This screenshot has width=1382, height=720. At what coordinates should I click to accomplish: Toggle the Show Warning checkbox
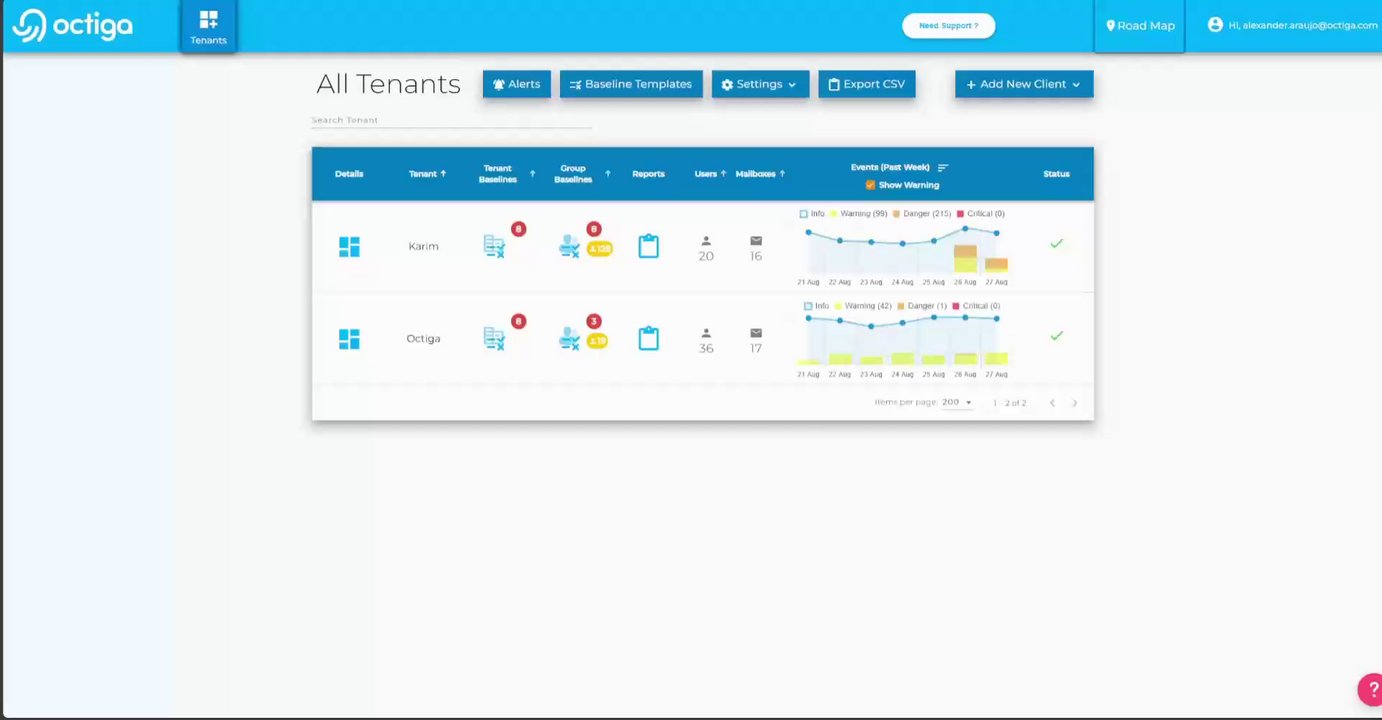pyautogui.click(x=870, y=185)
